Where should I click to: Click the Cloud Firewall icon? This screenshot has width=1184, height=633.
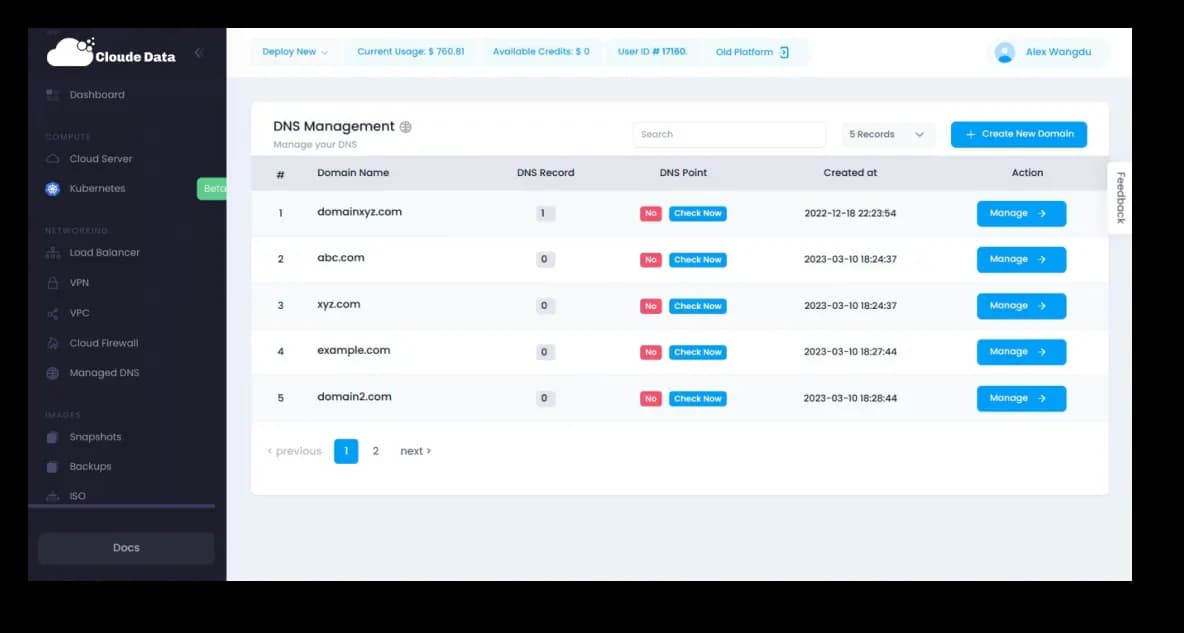[52, 343]
